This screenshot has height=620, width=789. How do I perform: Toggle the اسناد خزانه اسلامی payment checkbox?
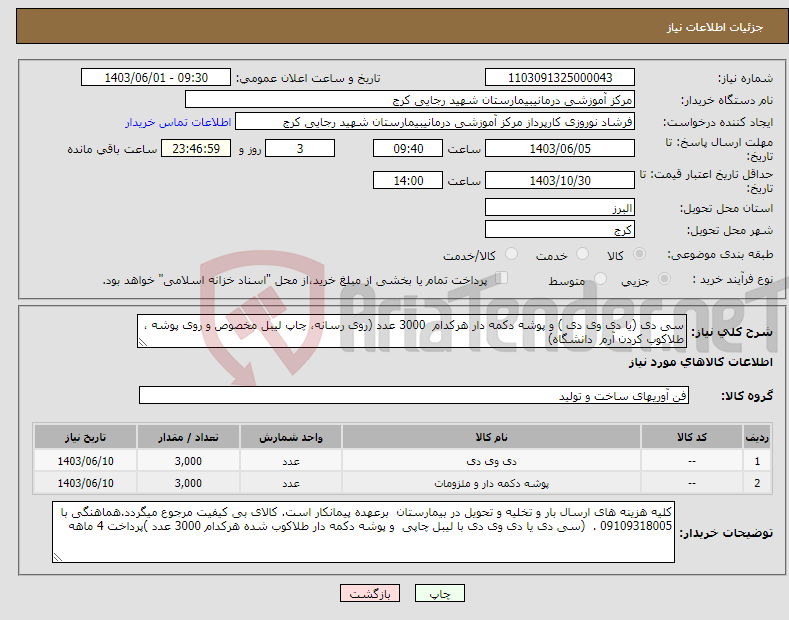click(502, 278)
